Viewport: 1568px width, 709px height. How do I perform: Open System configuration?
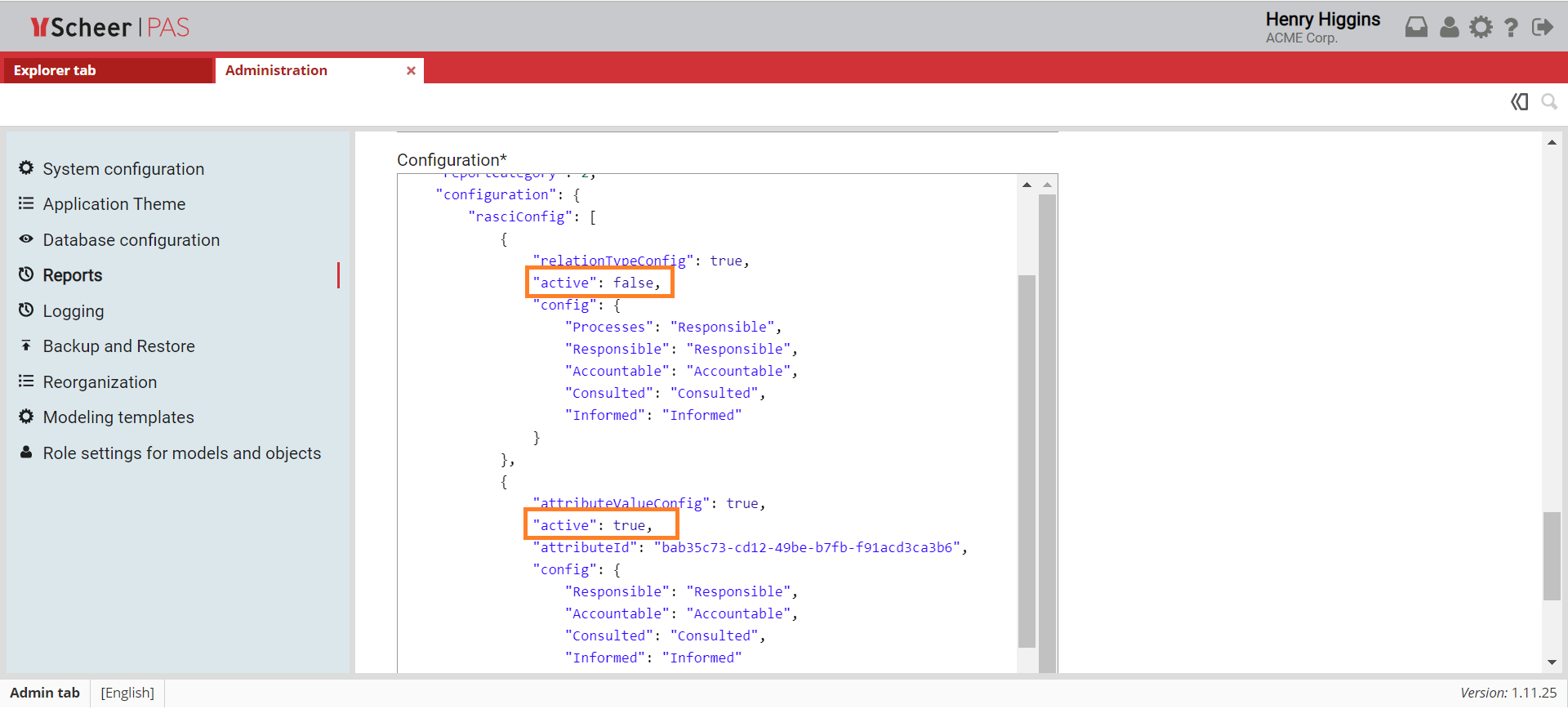(123, 169)
